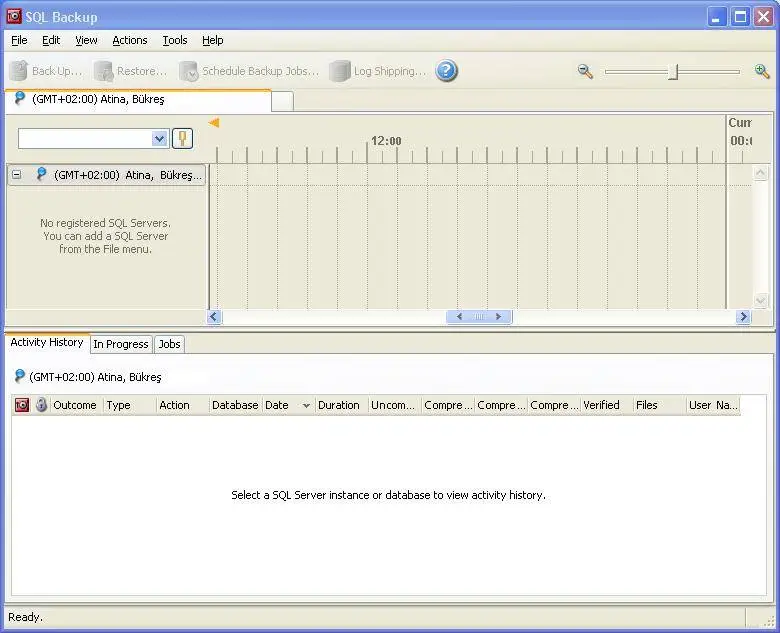Sort by the Database column header
780x633 pixels.
tap(235, 405)
